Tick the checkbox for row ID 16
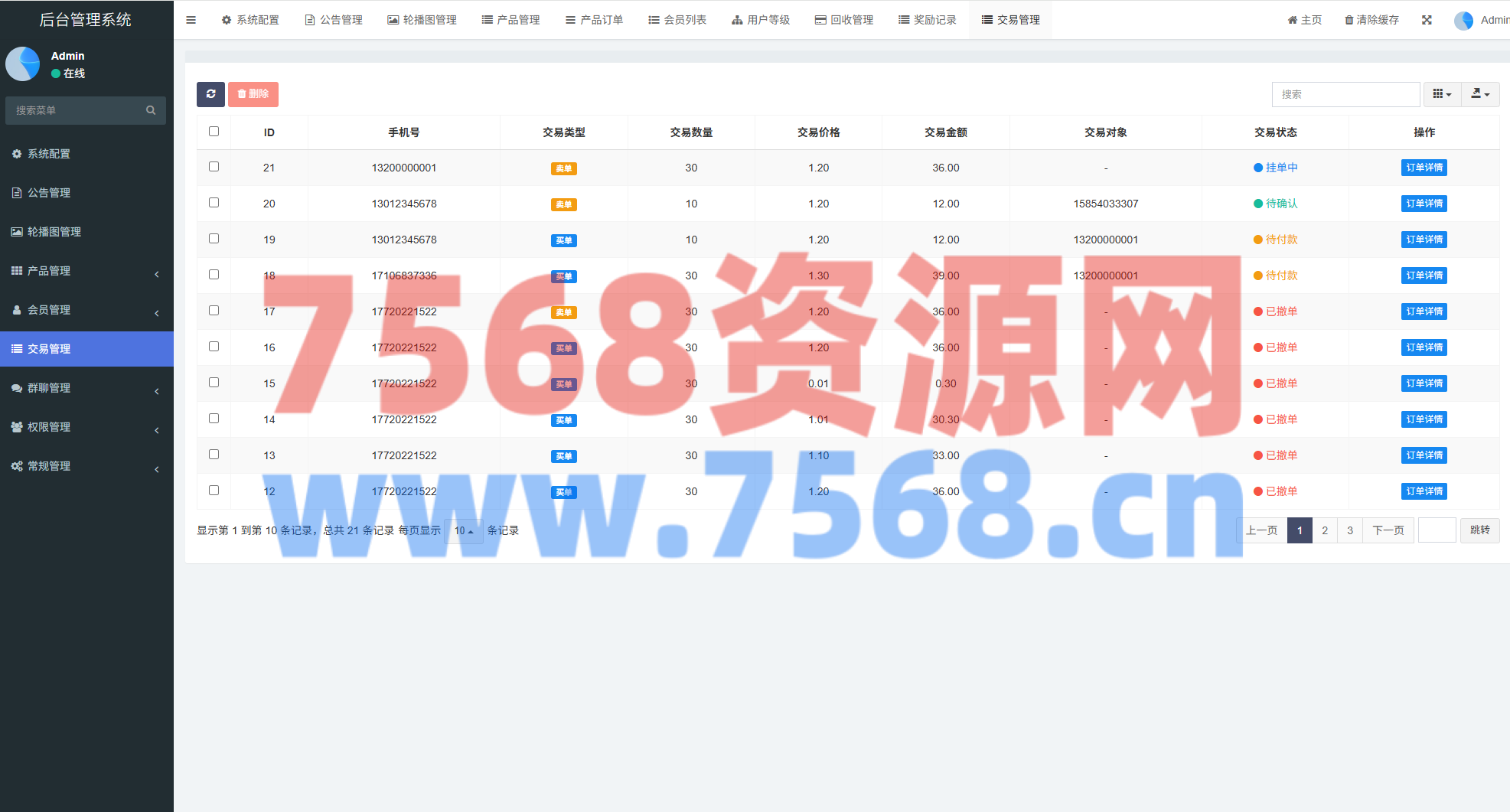This screenshot has height=812, width=1510. [214, 347]
